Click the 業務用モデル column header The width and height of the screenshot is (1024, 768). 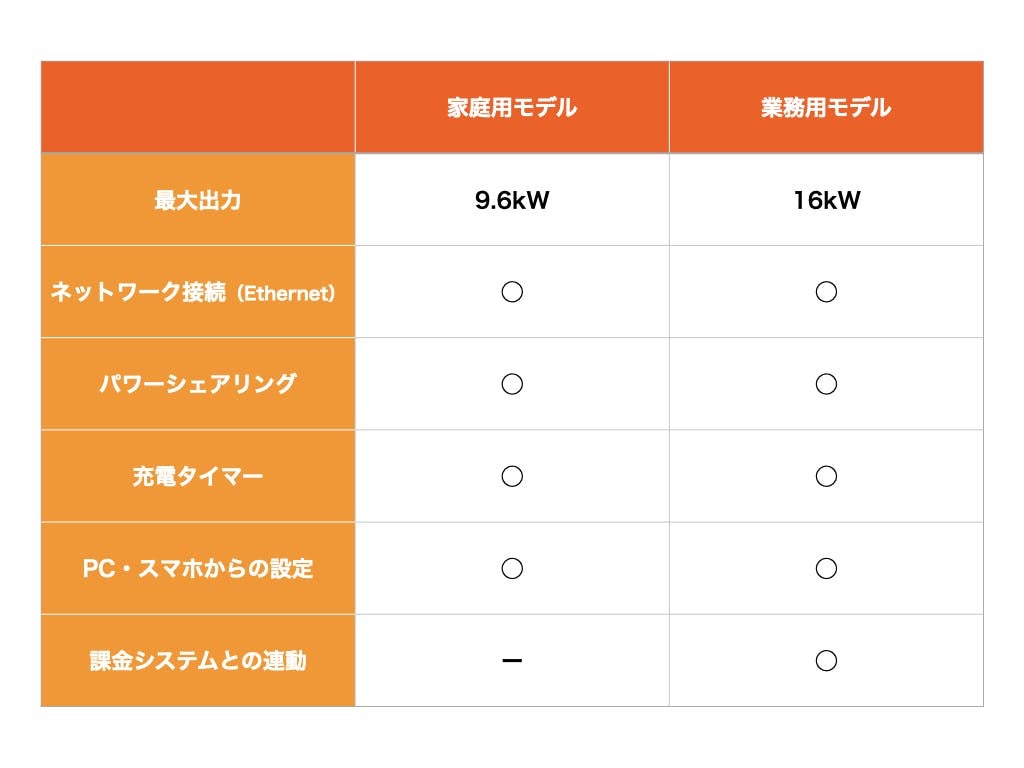pos(826,108)
